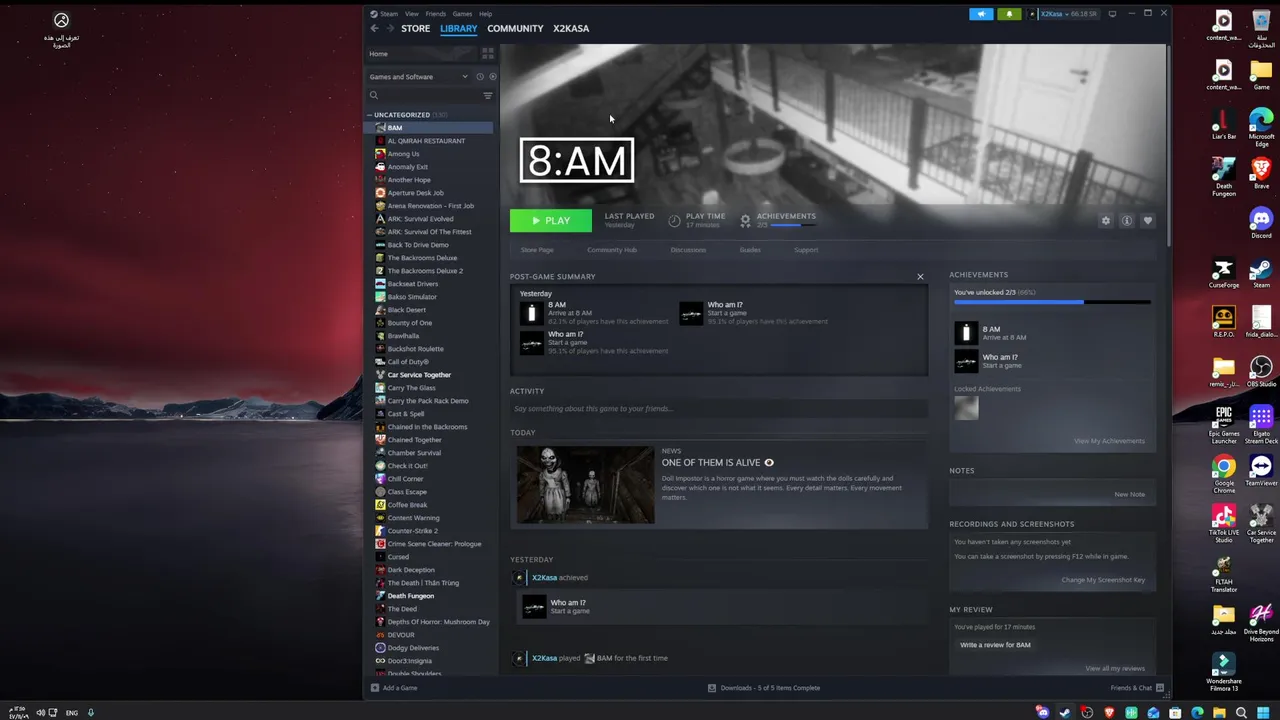Open Steam announcements megaphone icon
Screen dimensions: 1280x720
tap(981, 14)
